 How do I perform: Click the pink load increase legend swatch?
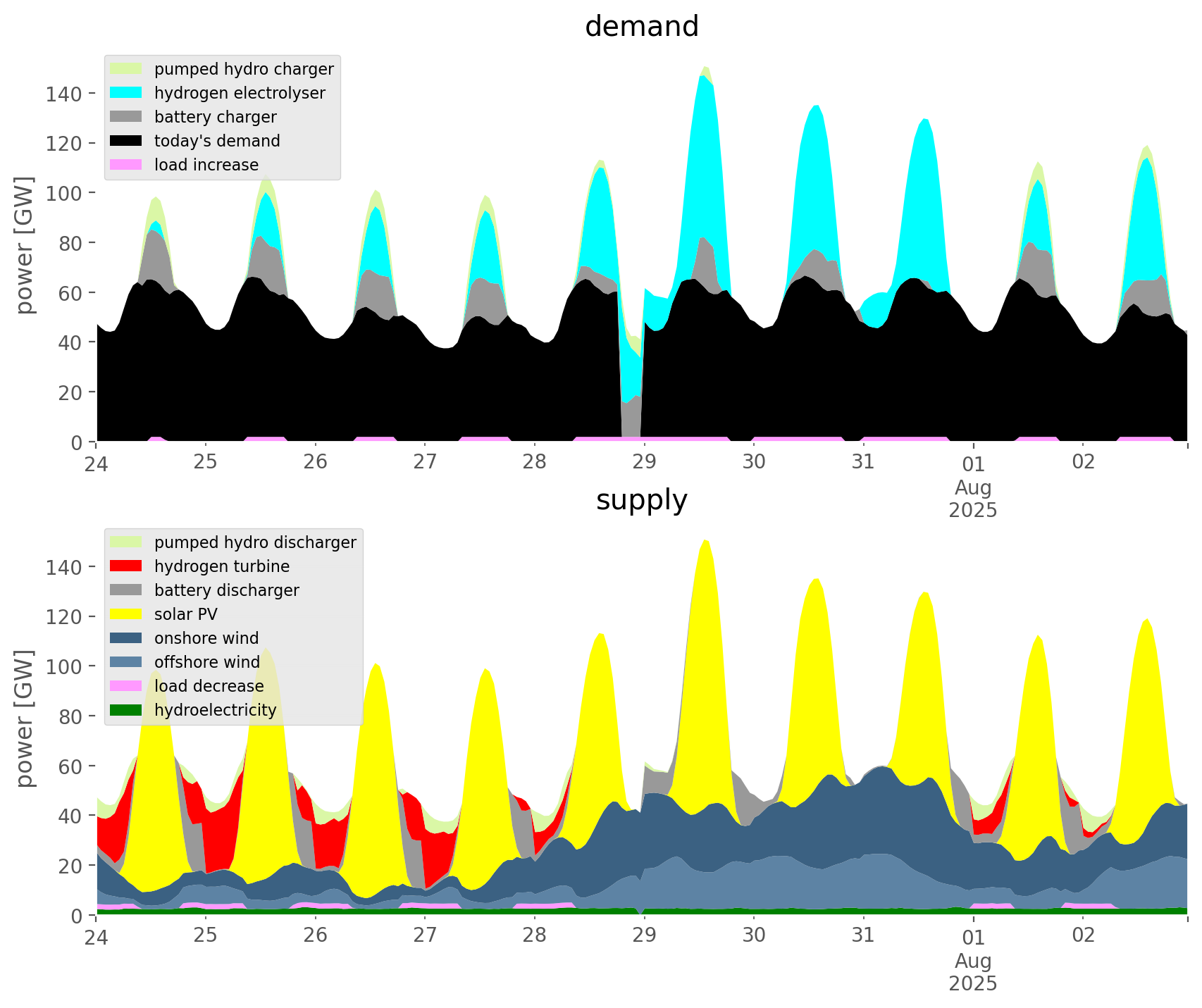[127, 165]
